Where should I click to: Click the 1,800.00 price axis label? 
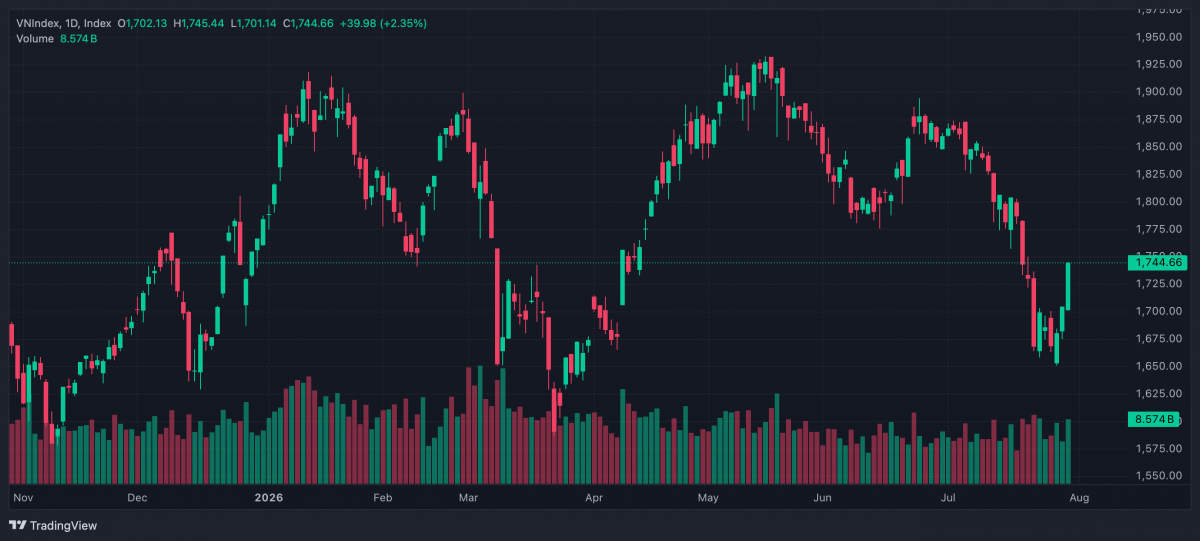coord(1161,201)
